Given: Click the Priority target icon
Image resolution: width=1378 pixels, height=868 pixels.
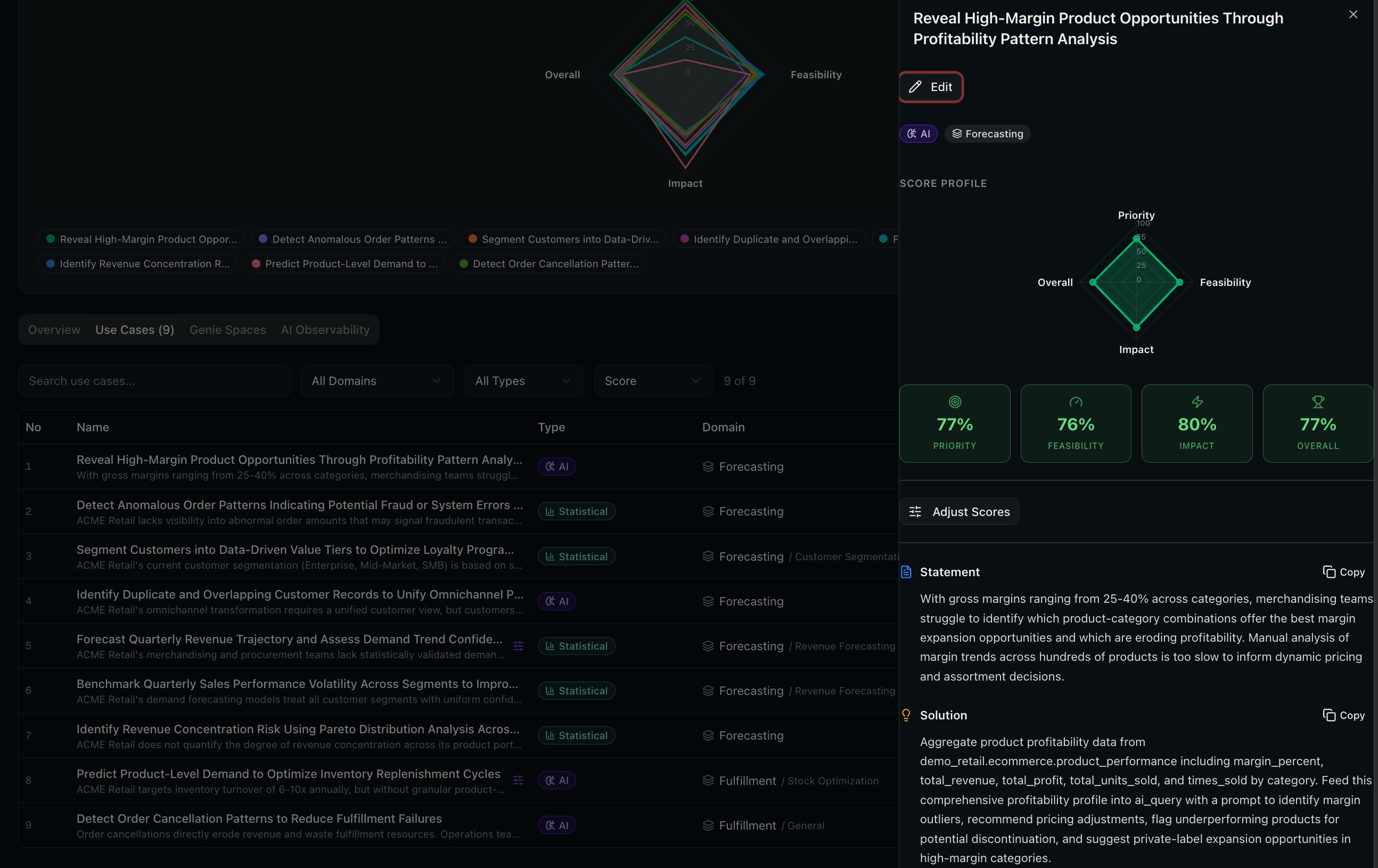Looking at the screenshot, I should 955,402.
